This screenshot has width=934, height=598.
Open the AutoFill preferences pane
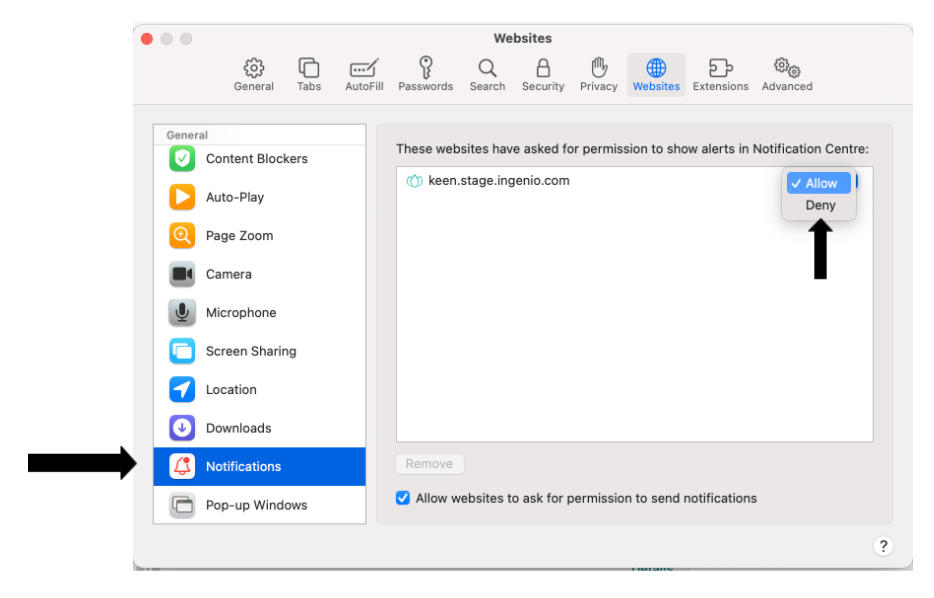(364, 75)
